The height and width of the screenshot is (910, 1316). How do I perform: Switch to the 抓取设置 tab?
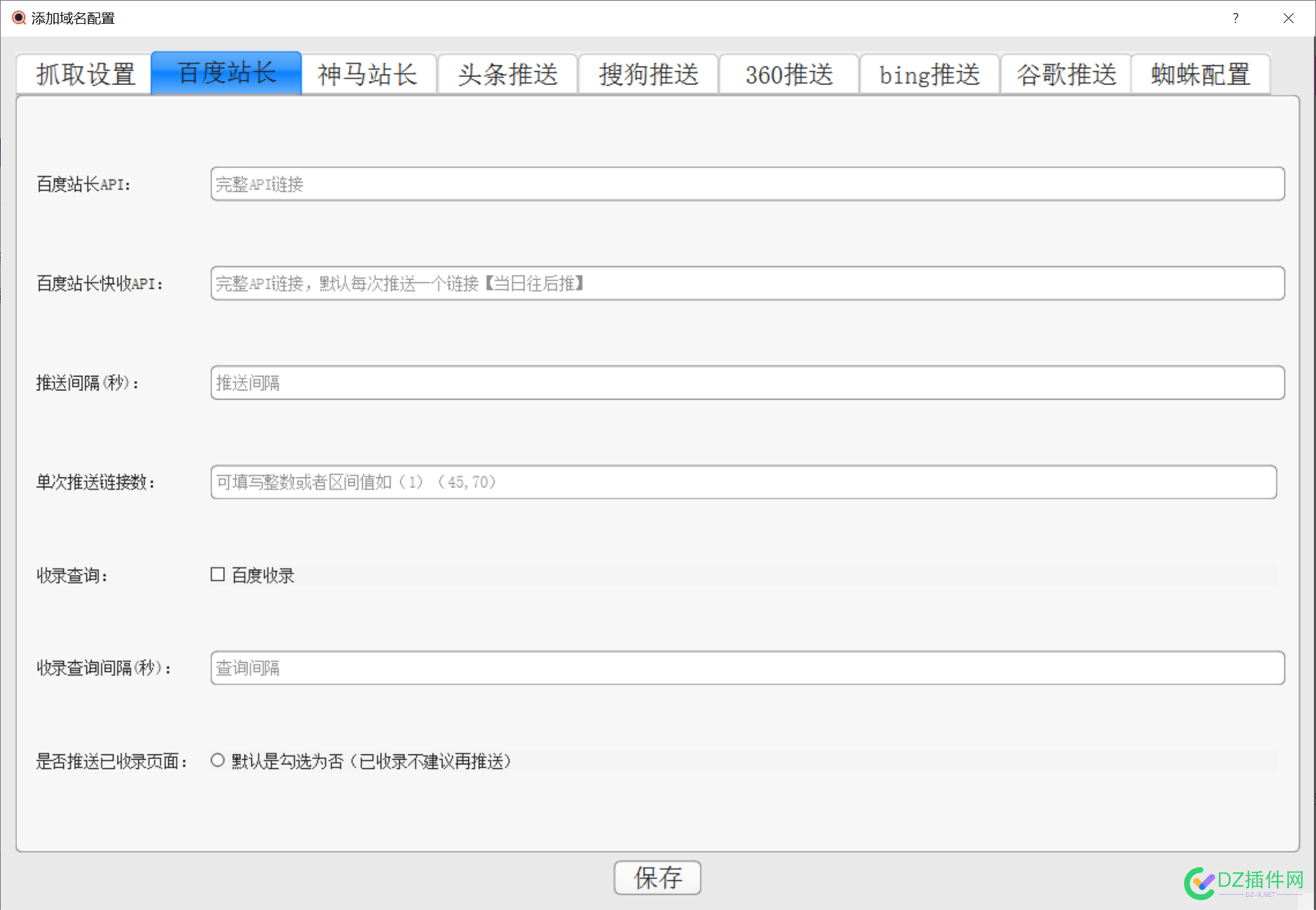tap(85, 75)
